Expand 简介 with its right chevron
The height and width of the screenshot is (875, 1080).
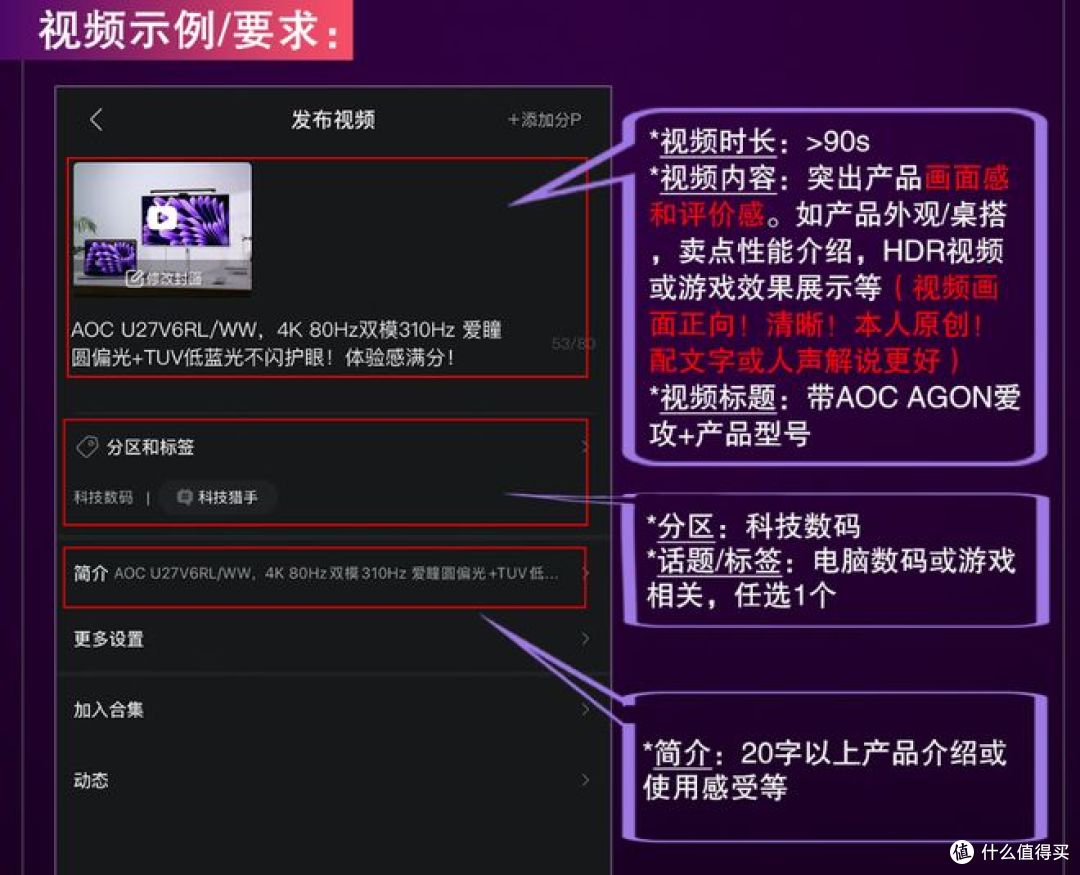[585, 573]
